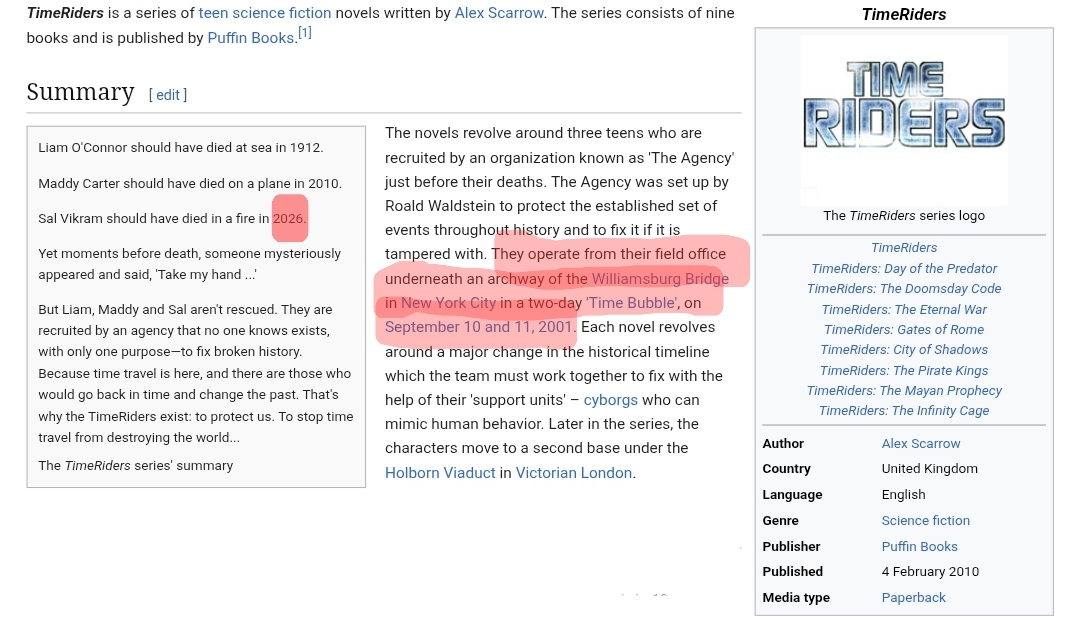Image resolution: width=1079 pixels, height=623 pixels.
Task: Open TimeRiders: The Mayan Prophecy
Action: click(904, 390)
